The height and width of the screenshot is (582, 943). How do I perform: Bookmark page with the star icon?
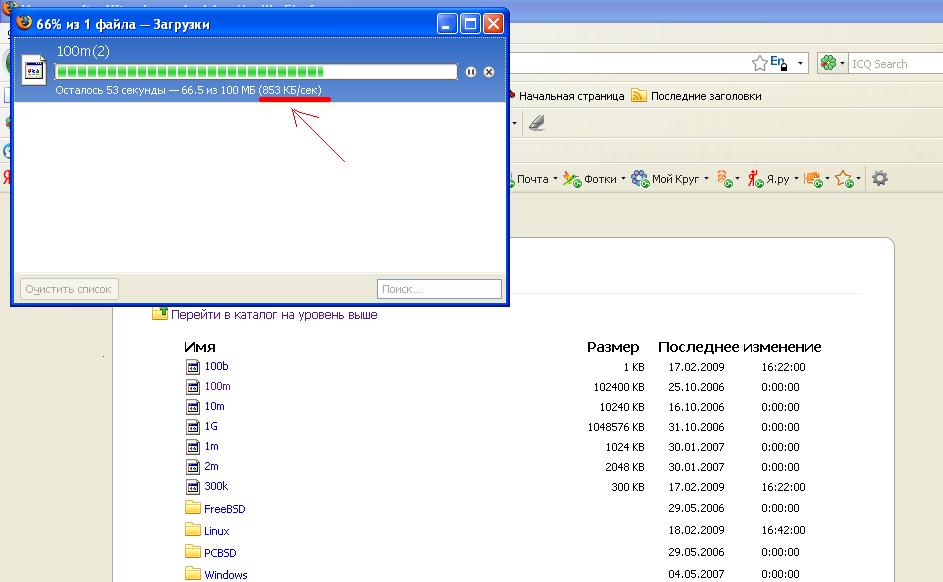coord(760,63)
